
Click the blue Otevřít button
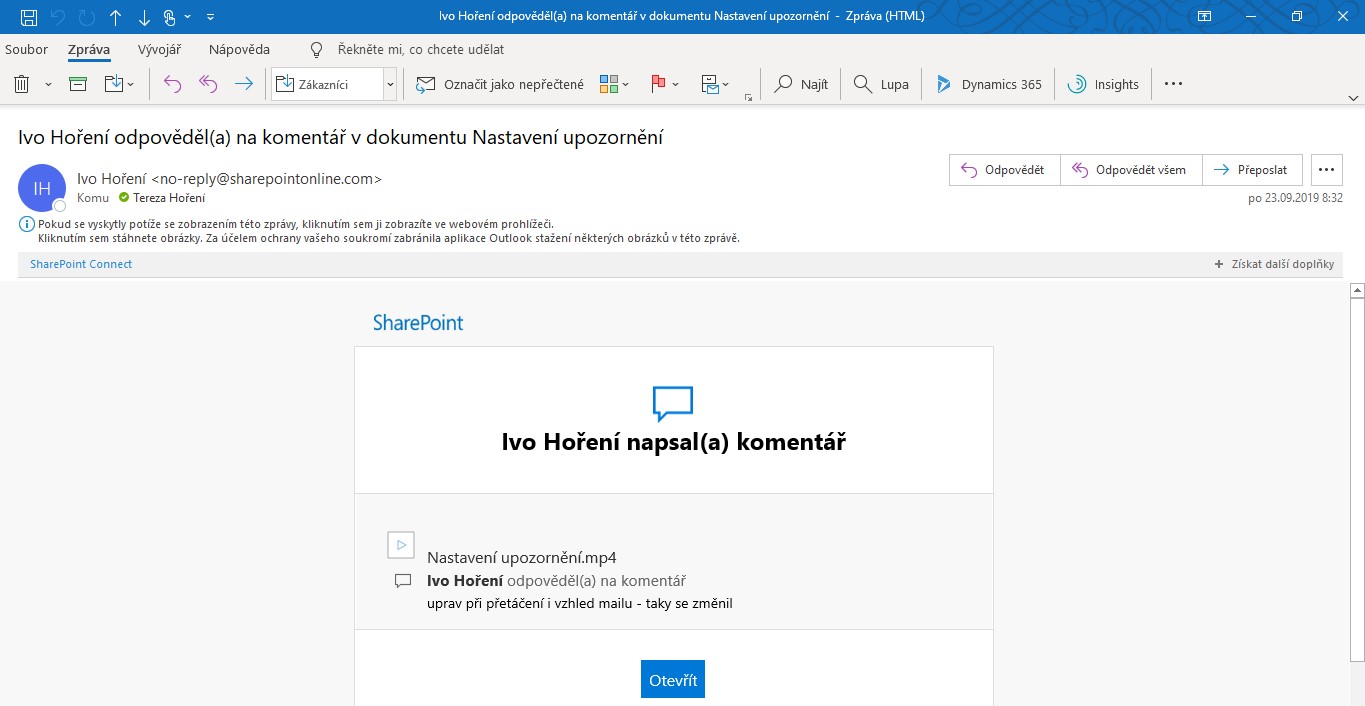pos(673,679)
